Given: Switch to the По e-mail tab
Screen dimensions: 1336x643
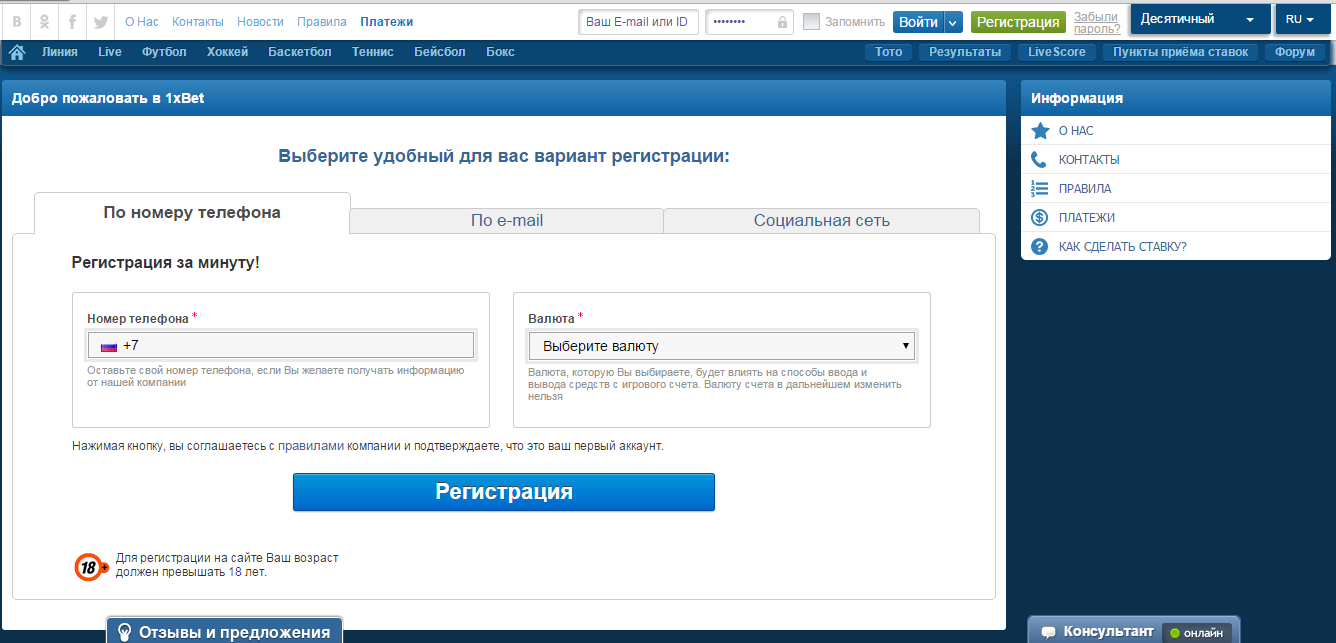Looking at the screenshot, I should tap(507, 220).
